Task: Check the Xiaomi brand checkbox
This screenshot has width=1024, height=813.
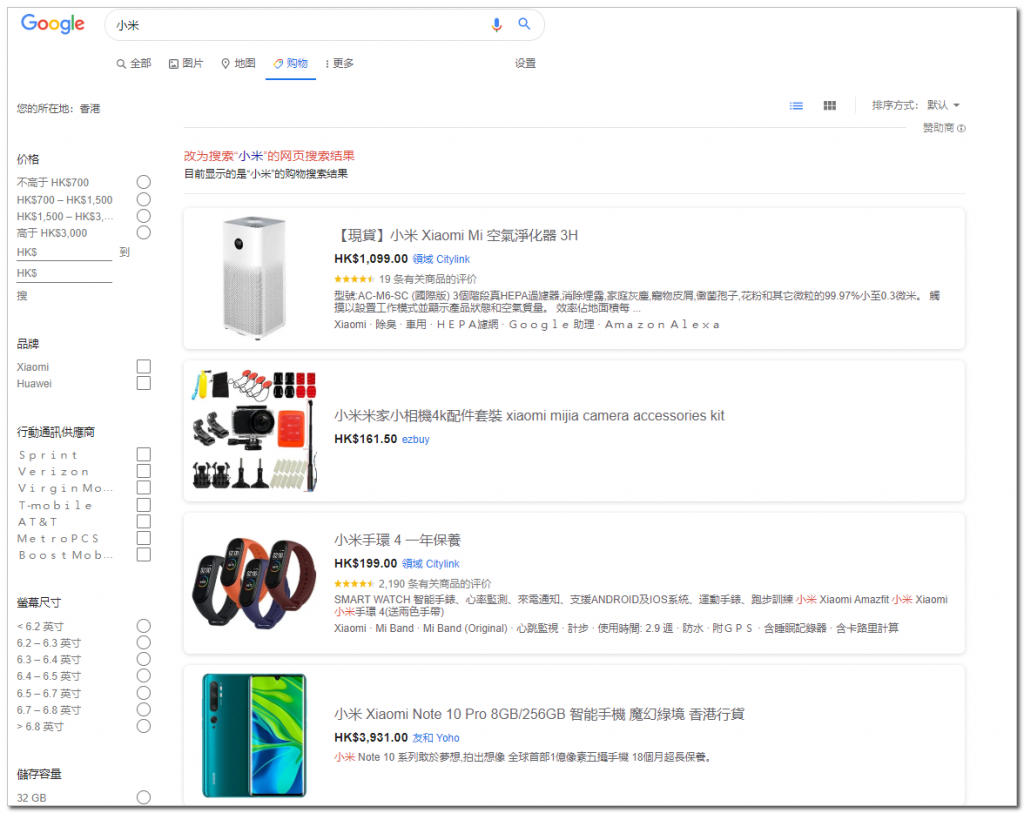Action: 144,367
